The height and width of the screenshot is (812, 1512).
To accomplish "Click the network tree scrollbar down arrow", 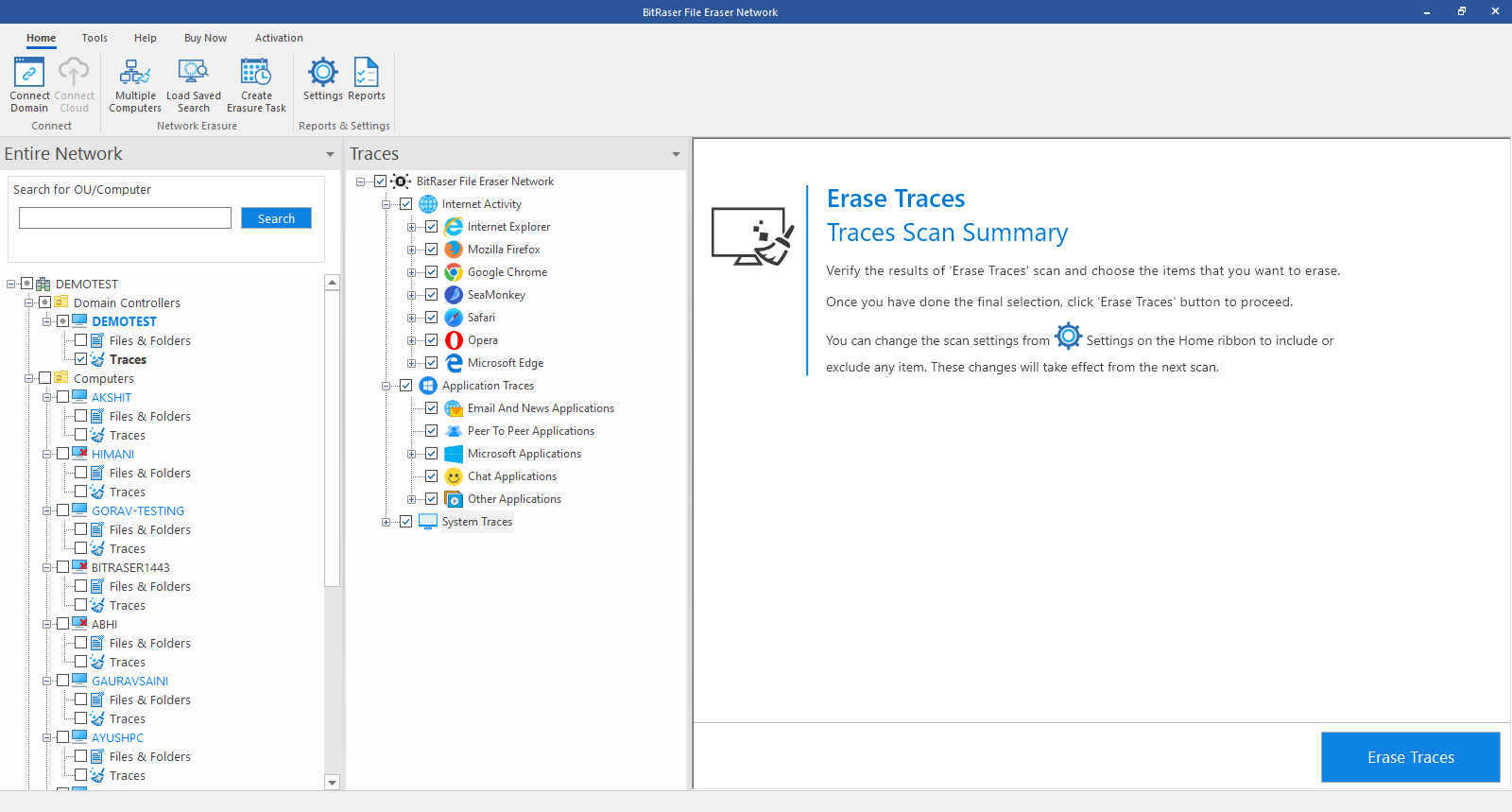I will [x=332, y=782].
